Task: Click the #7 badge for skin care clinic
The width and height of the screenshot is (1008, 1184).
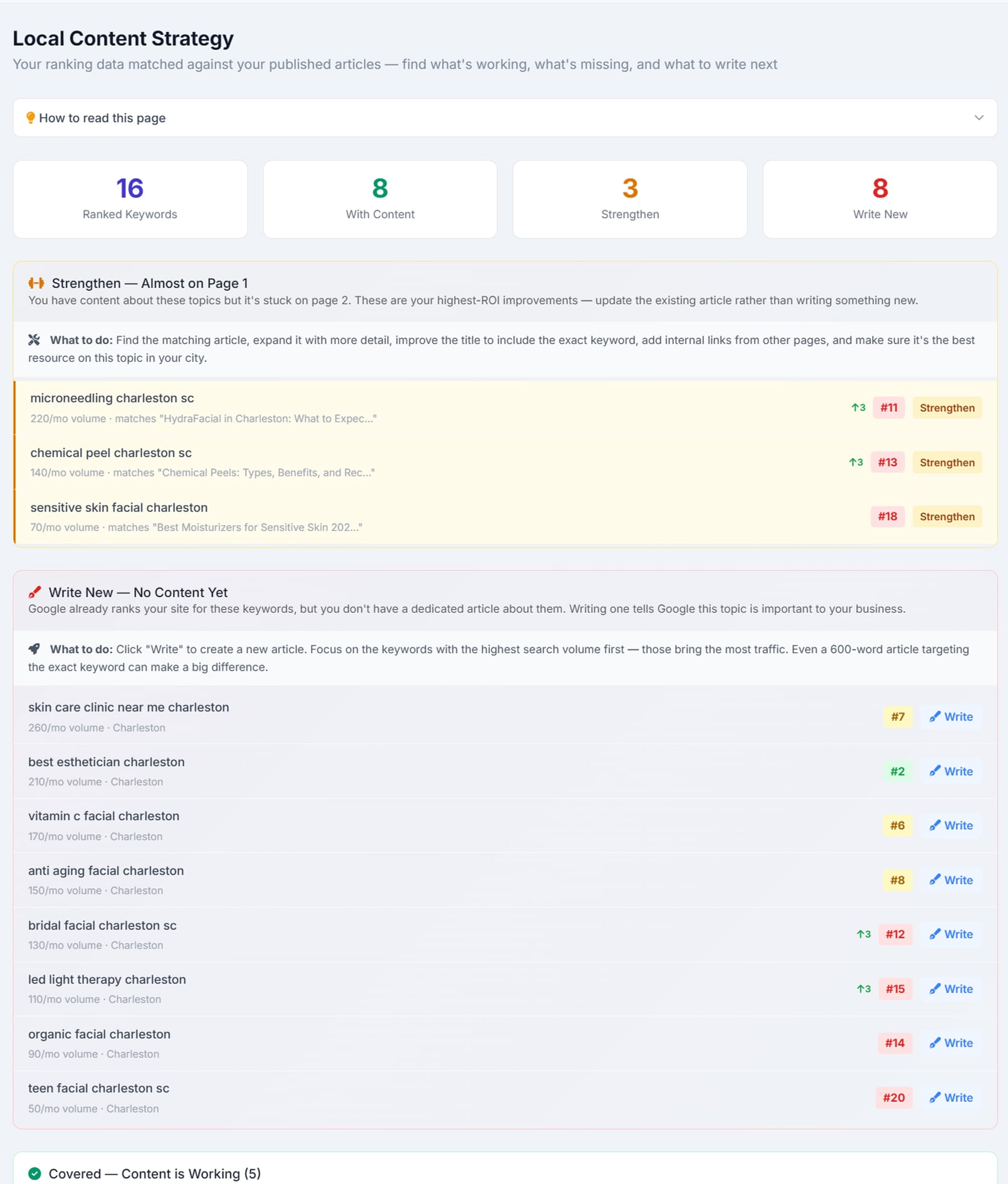Action: click(x=898, y=716)
